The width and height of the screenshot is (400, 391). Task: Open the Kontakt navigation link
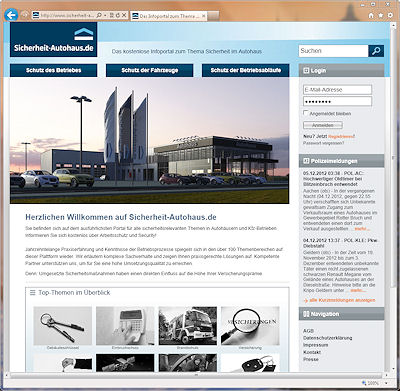pyautogui.click(x=312, y=352)
